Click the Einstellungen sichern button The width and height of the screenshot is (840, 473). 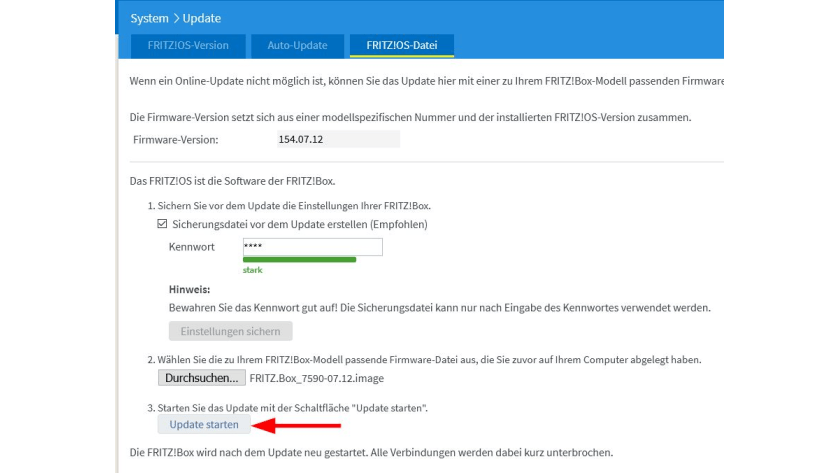point(230,331)
